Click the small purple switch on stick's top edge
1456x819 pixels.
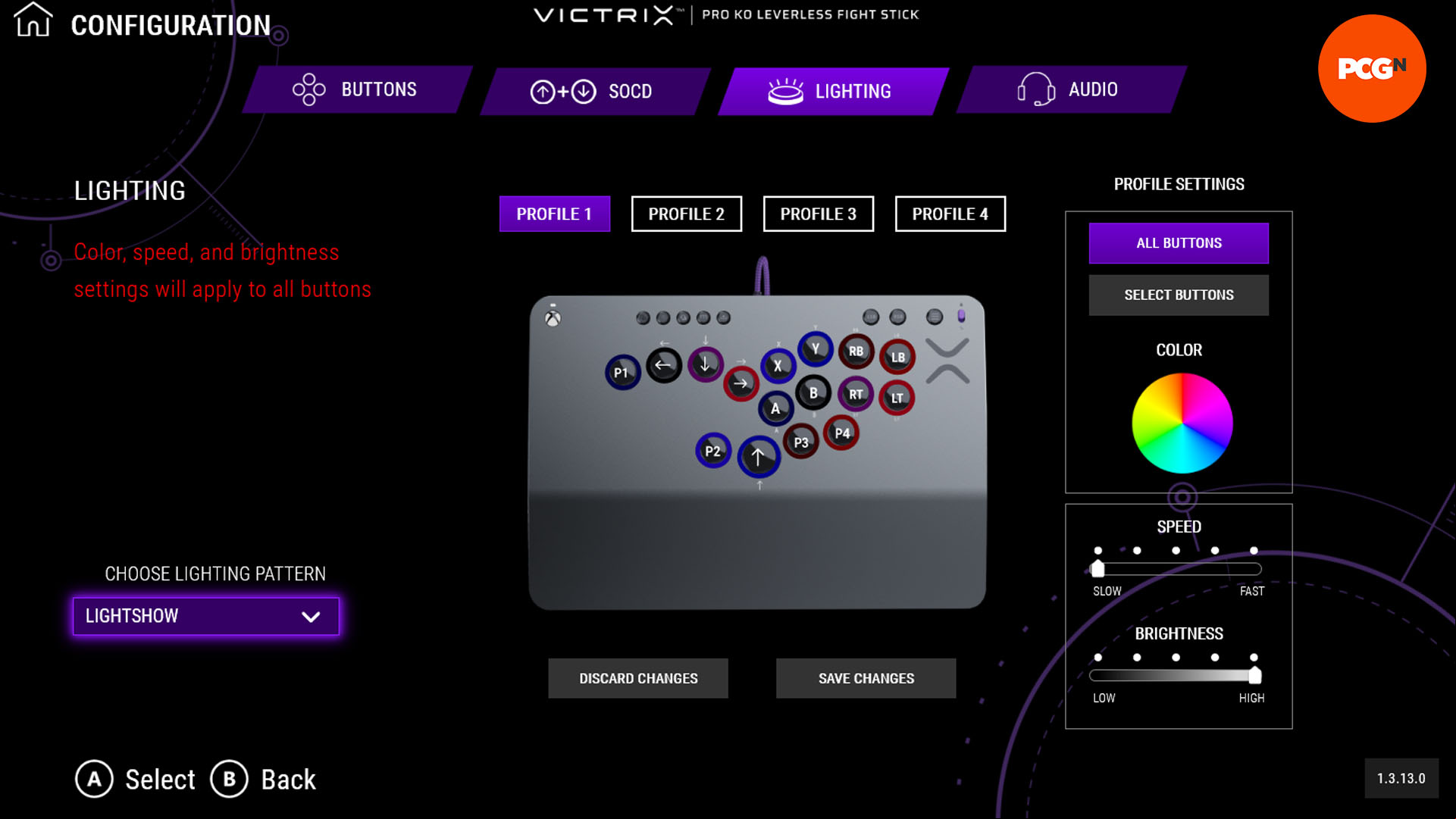coord(961,316)
